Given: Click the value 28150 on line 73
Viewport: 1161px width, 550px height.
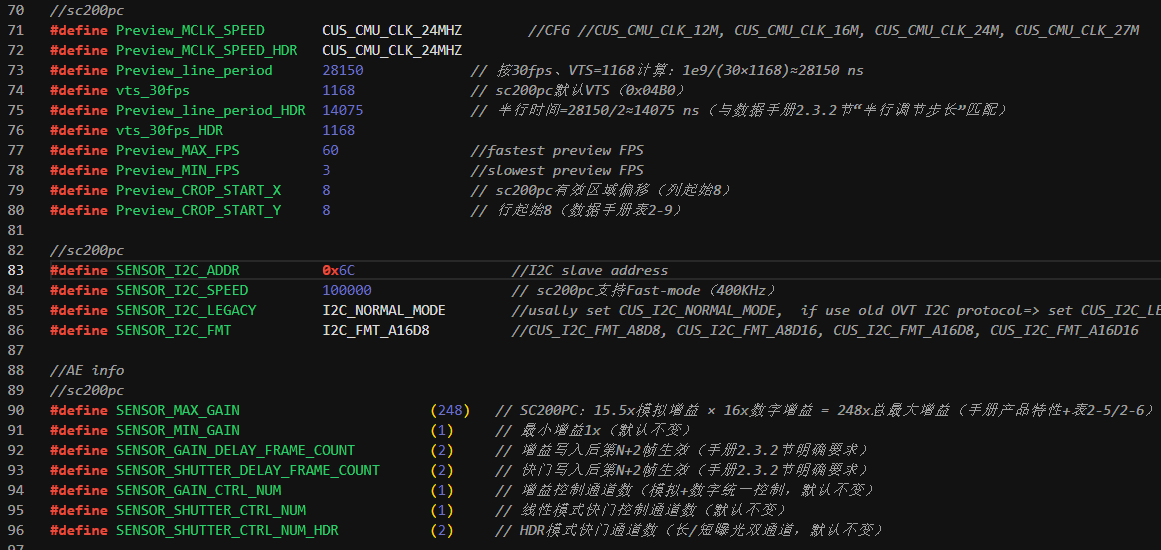Looking at the screenshot, I should click(x=343, y=70).
